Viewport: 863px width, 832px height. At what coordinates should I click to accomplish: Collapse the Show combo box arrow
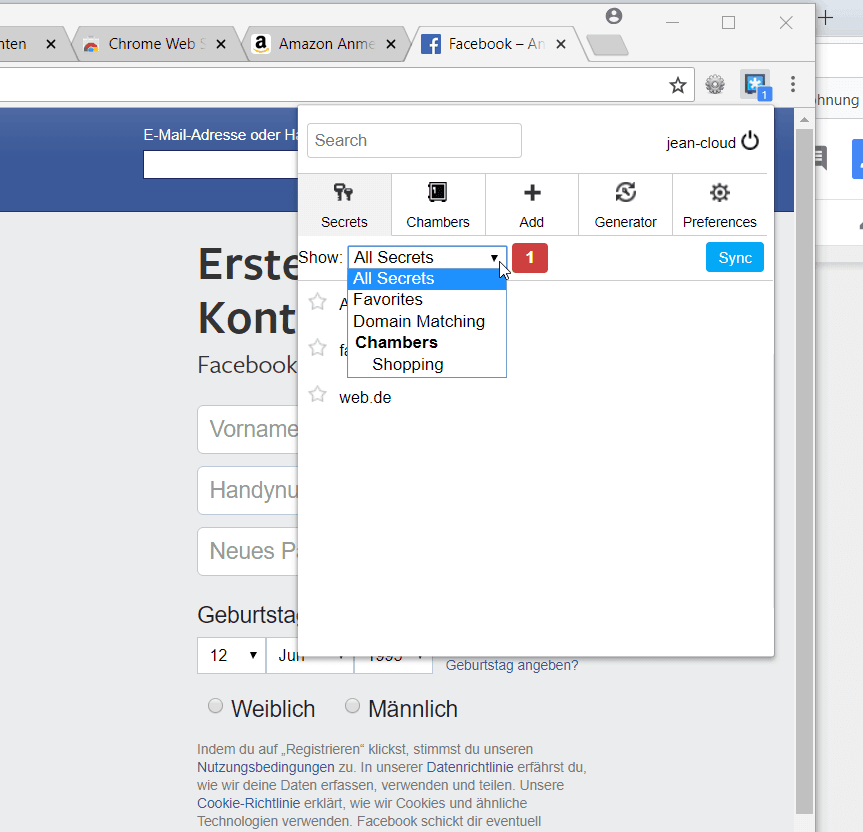click(x=494, y=258)
